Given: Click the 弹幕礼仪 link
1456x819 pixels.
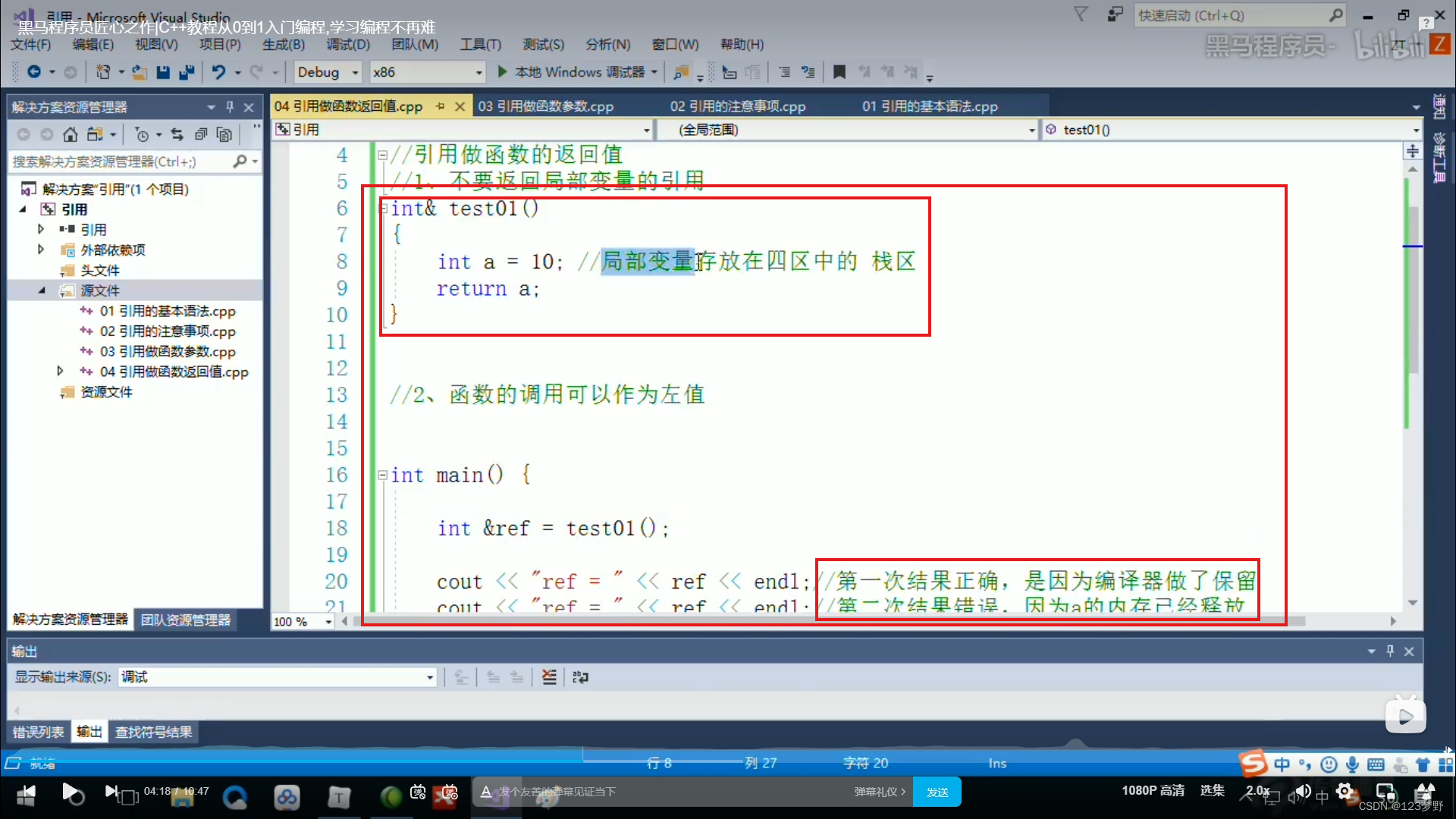Looking at the screenshot, I should tap(880, 792).
